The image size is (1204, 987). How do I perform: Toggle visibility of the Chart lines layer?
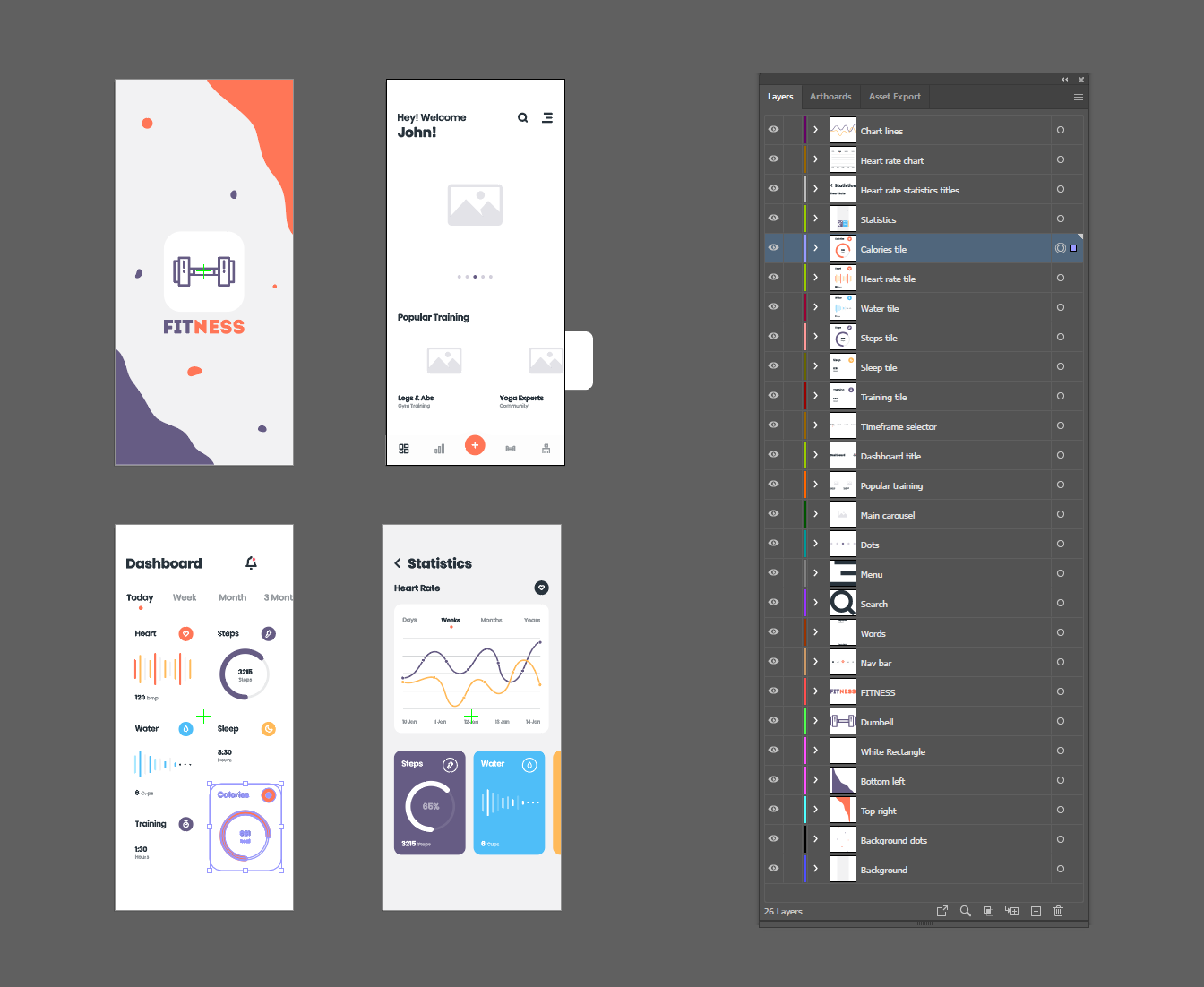coord(772,129)
